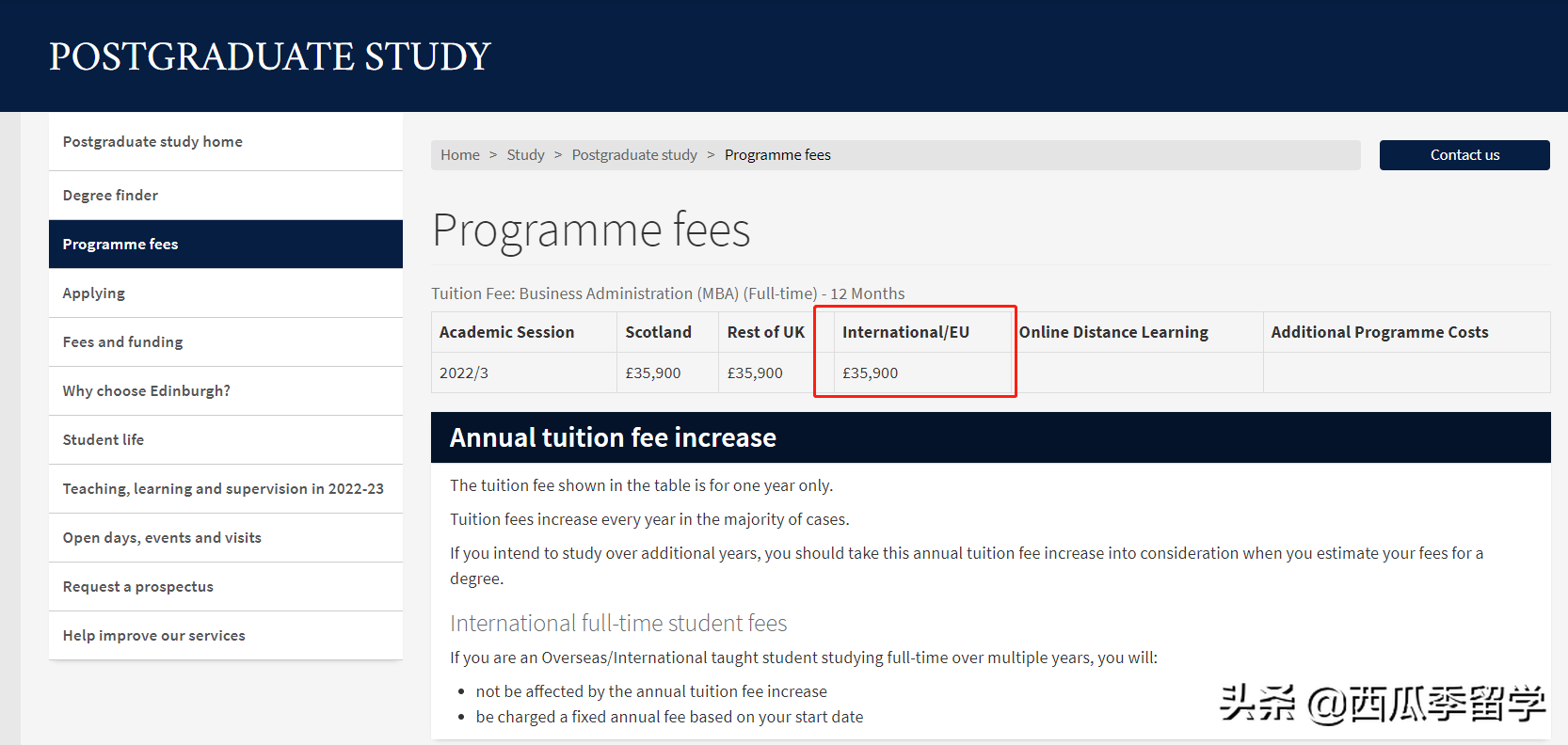Click the Academic Session column header

(506, 332)
